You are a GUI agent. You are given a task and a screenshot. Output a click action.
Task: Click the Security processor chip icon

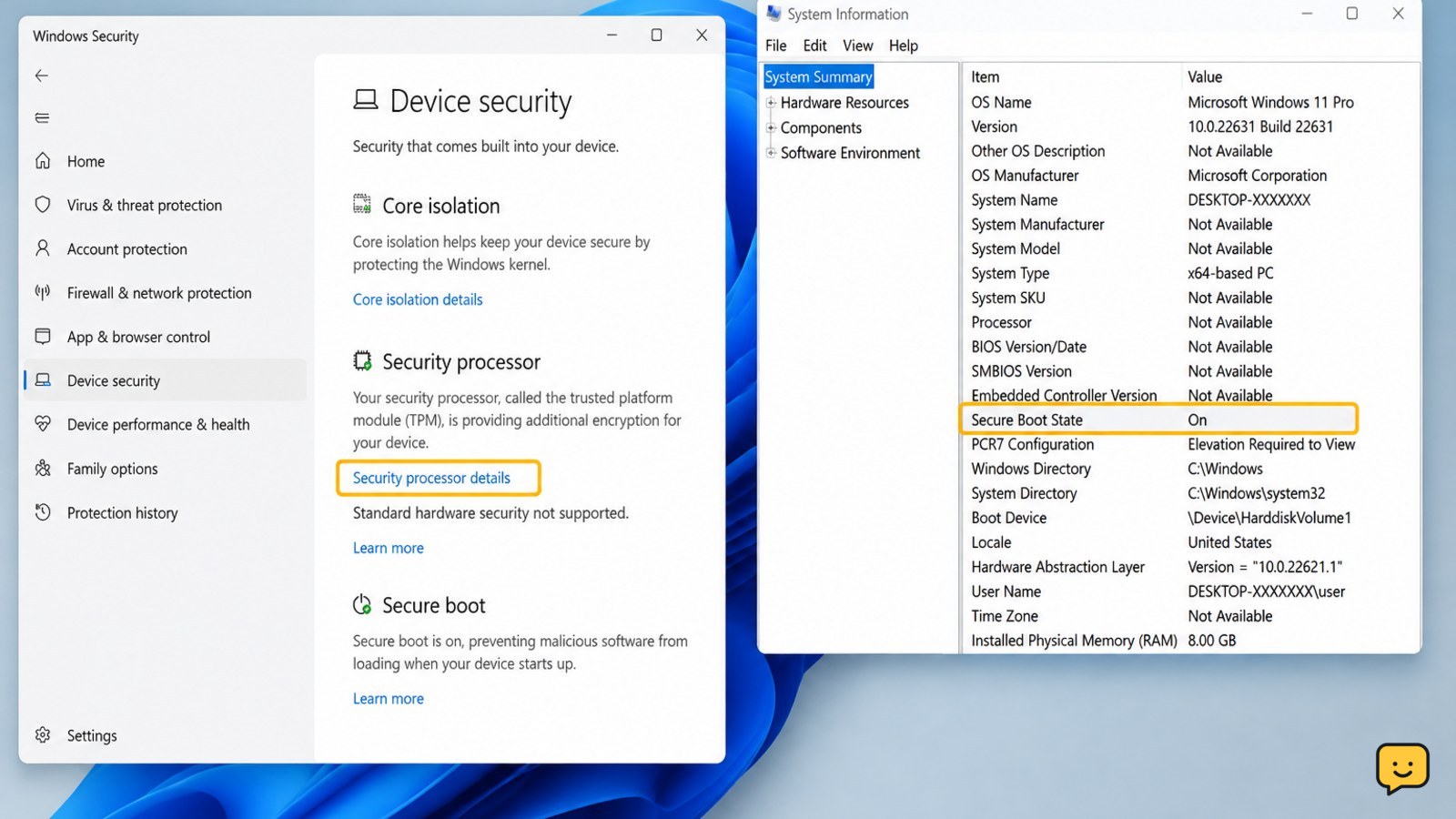point(362,361)
